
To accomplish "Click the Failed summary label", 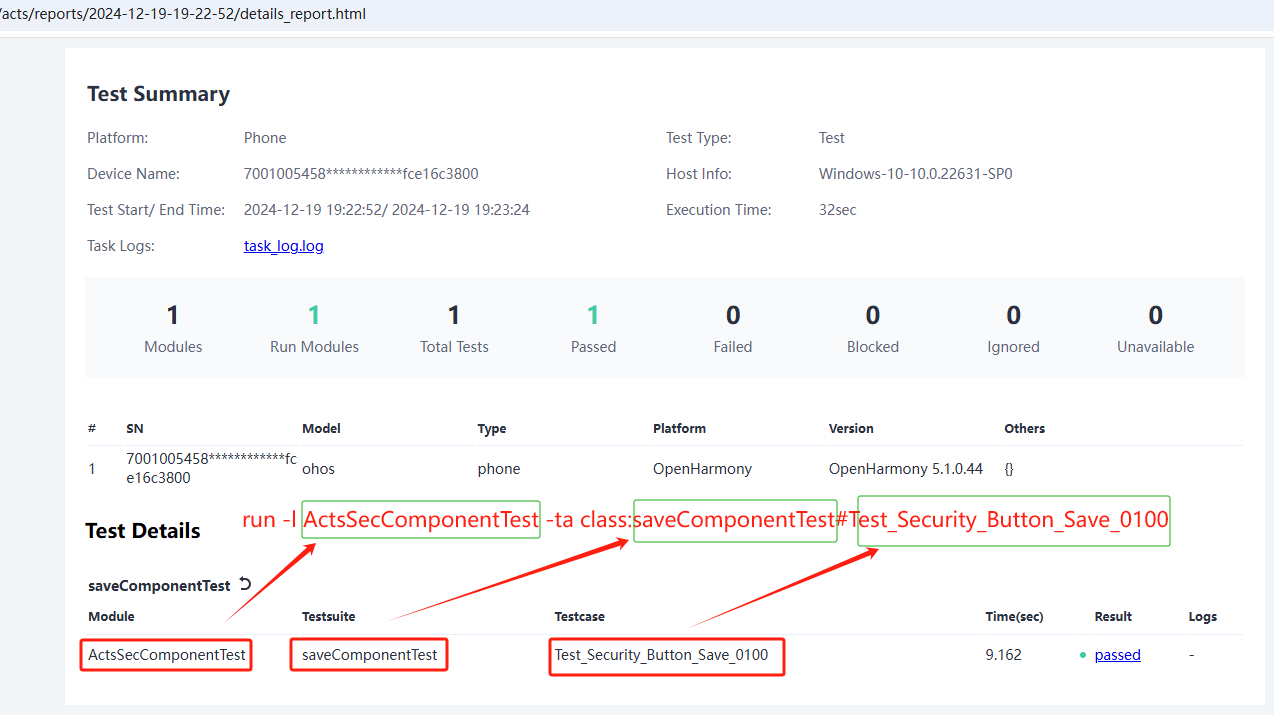I will coord(733,347).
